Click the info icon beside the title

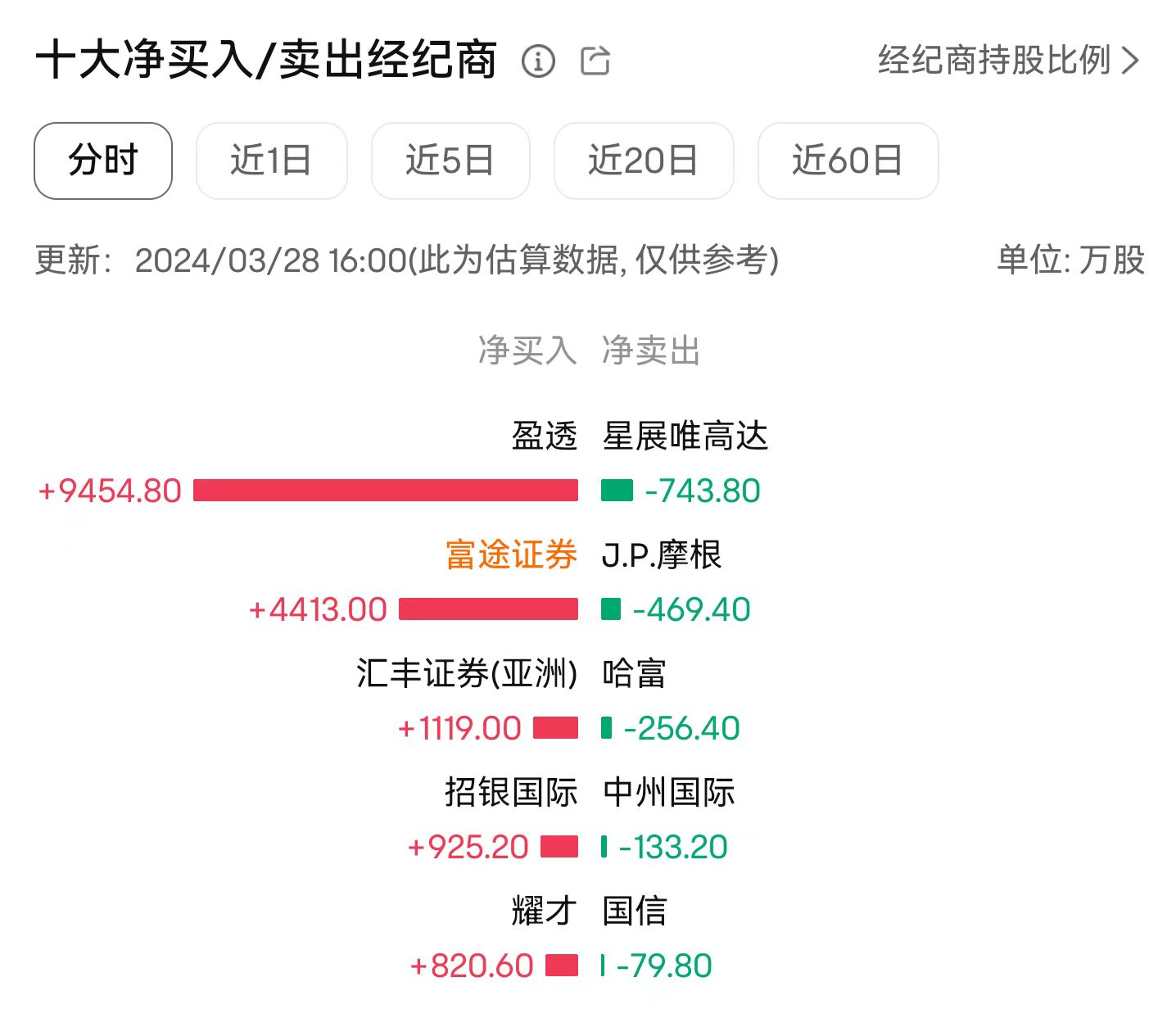pyautogui.click(x=538, y=61)
